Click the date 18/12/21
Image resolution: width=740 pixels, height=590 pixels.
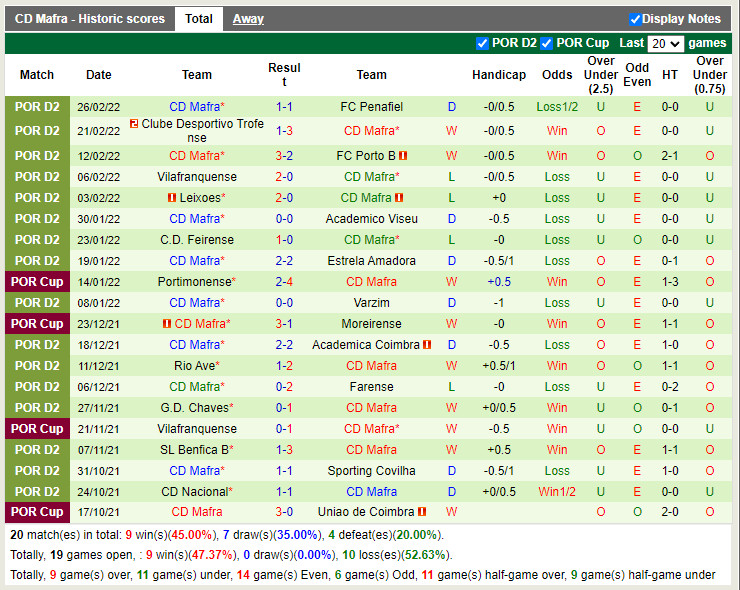99,345
